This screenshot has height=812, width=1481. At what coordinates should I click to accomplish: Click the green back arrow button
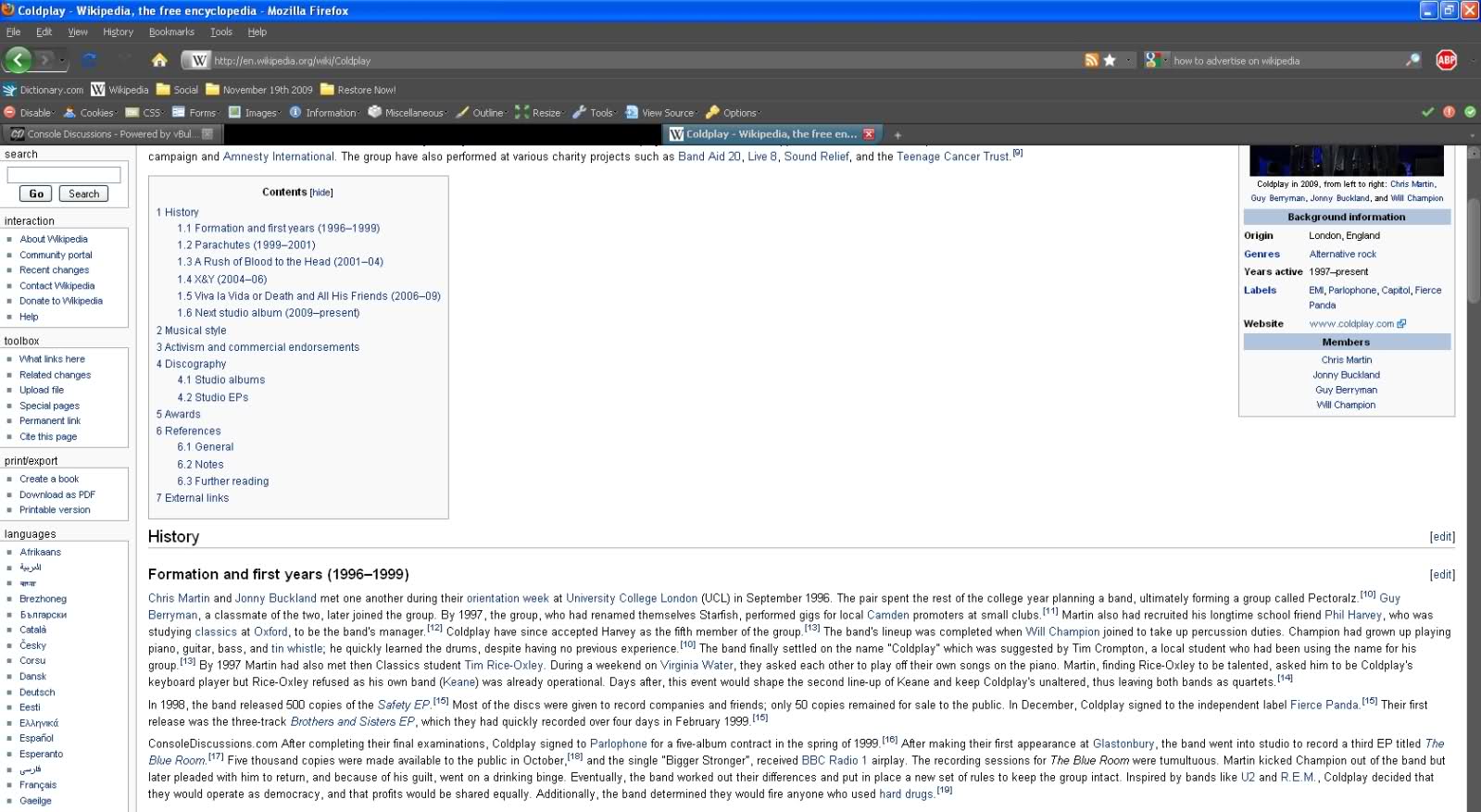(18, 60)
